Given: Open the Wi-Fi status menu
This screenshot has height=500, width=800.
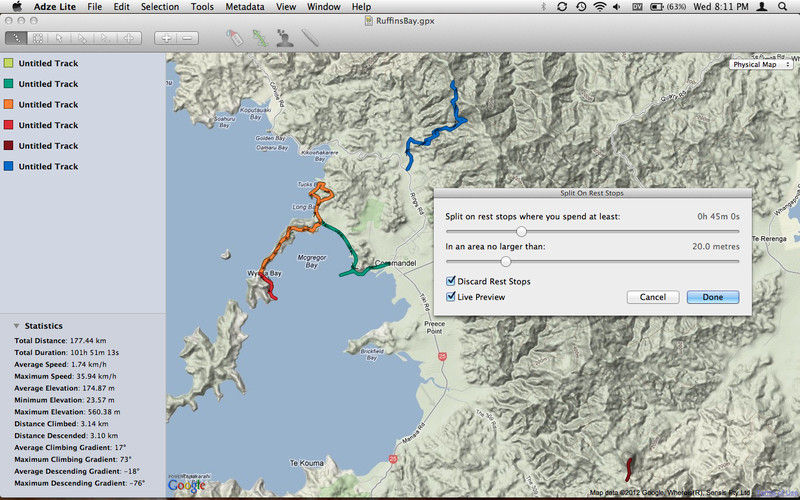Looking at the screenshot, I should 600,7.
